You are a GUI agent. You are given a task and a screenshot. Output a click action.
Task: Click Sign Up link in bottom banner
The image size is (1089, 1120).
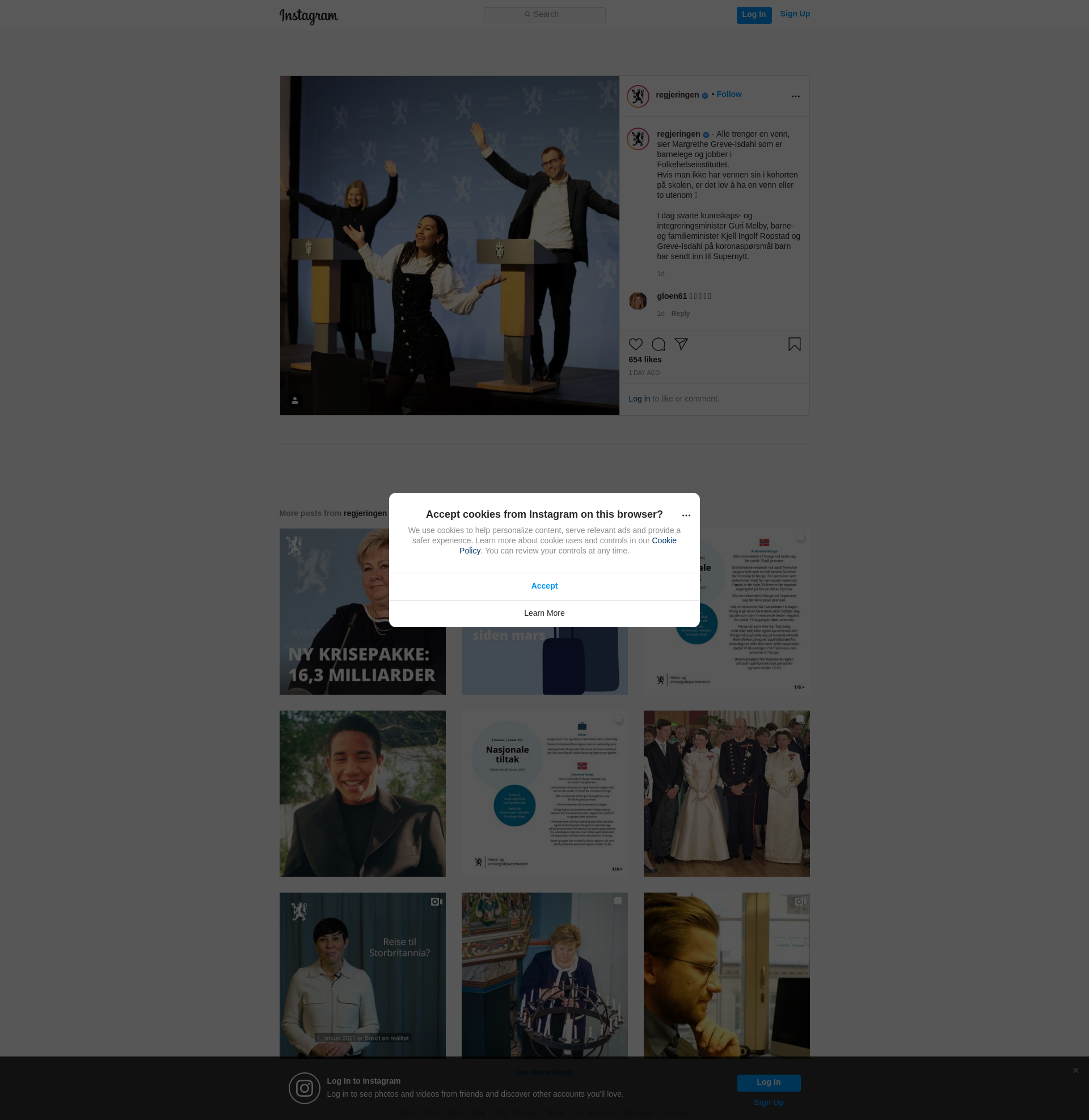tap(768, 1103)
